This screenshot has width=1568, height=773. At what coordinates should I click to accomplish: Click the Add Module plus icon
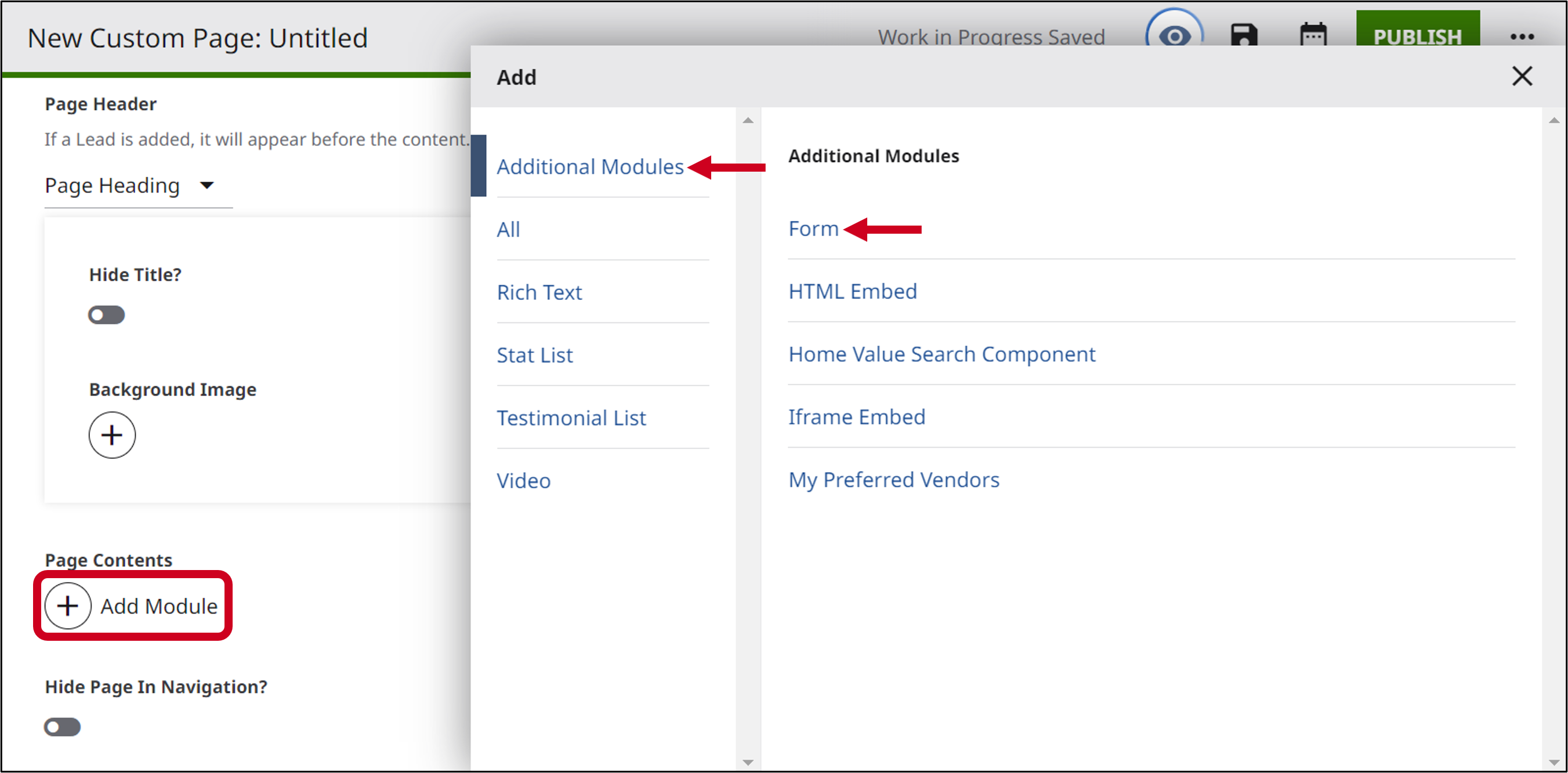pyautogui.click(x=68, y=605)
